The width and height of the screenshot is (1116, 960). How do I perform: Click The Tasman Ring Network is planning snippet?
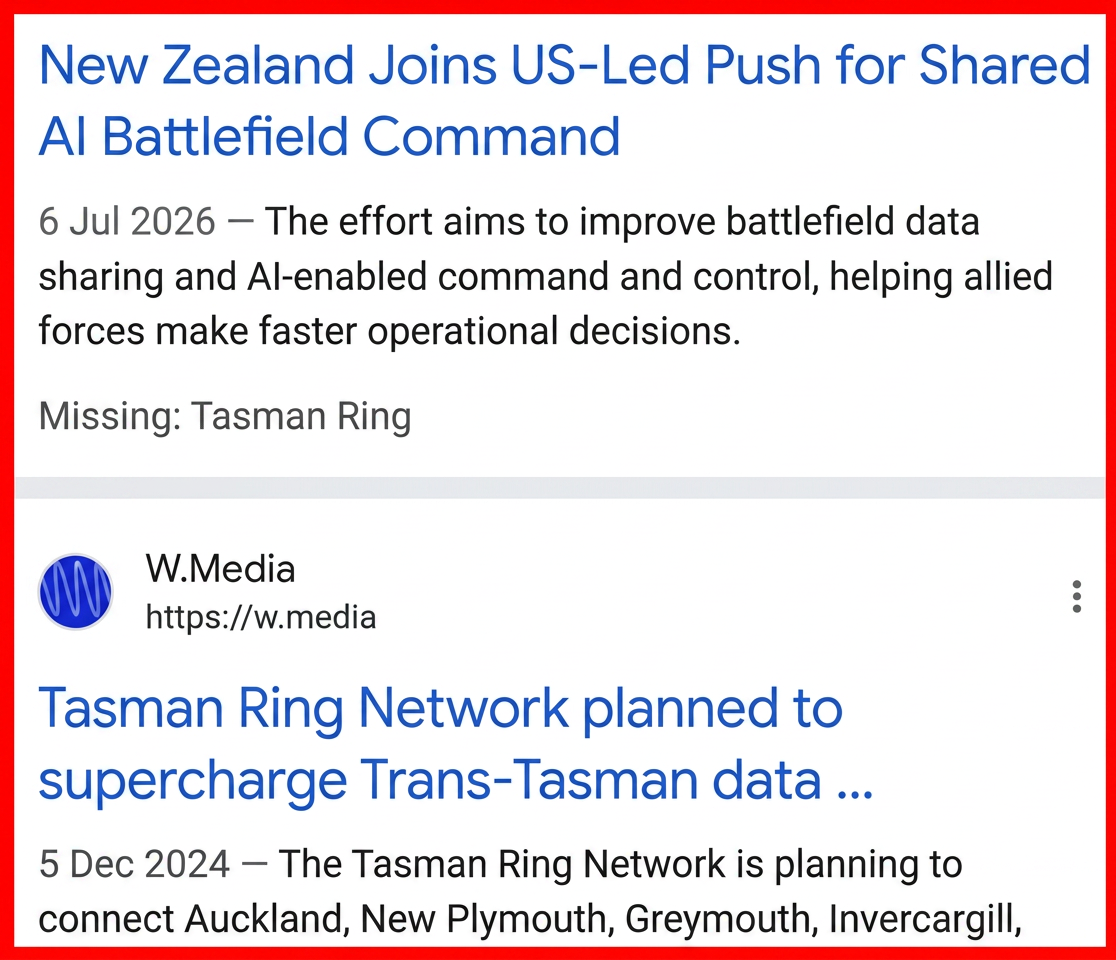[x=620, y=864]
